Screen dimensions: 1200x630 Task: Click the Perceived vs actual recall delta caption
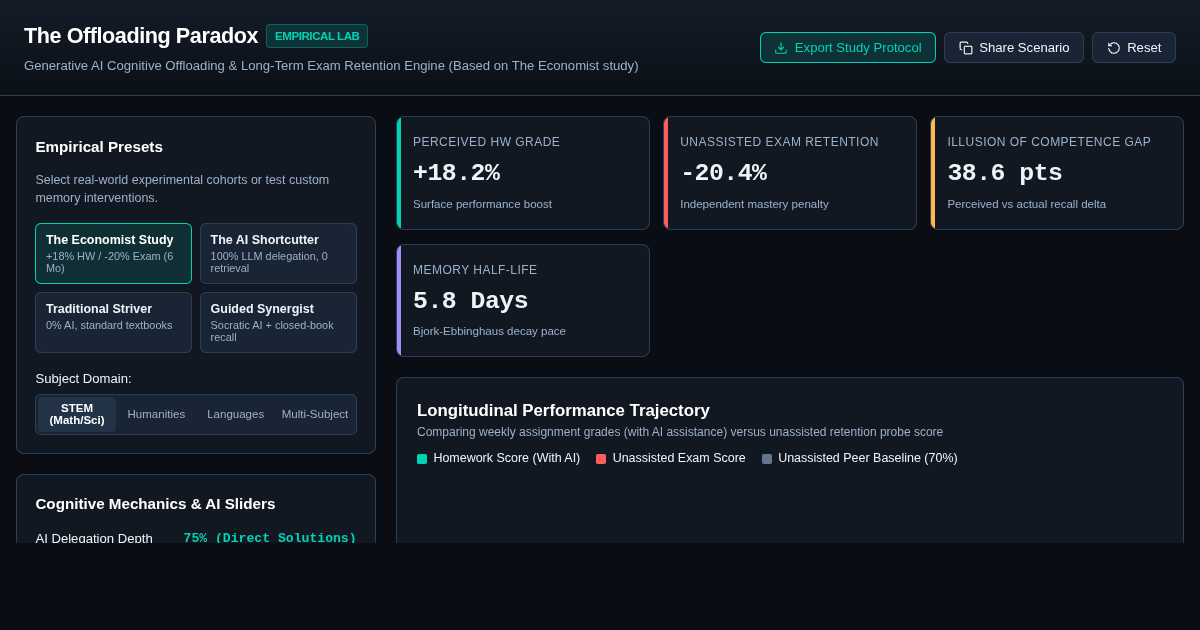coord(1027,204)
